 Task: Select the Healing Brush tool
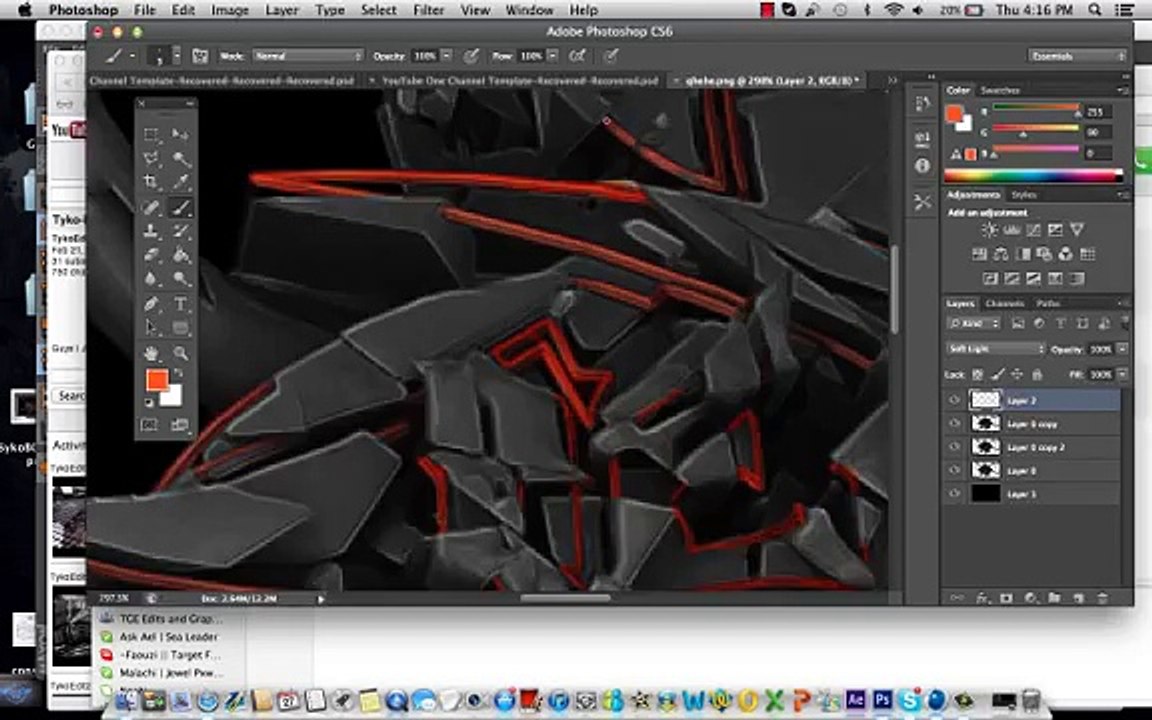[151, 207]
